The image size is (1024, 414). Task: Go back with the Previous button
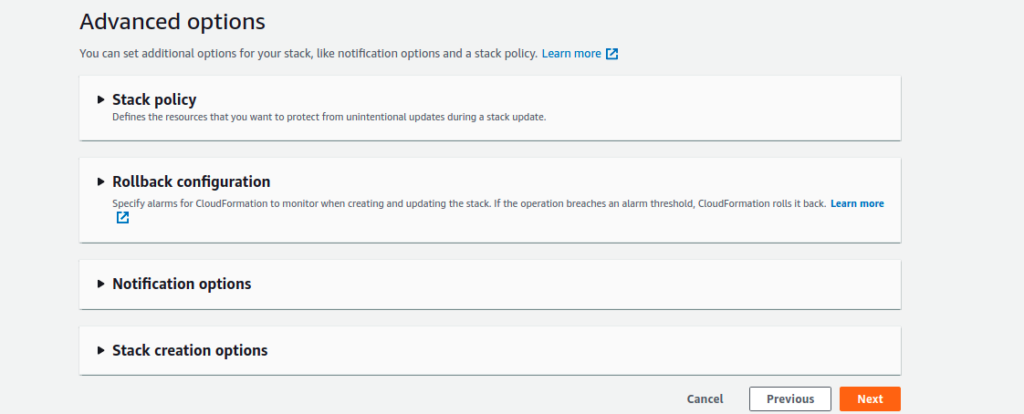coord(790,399)
